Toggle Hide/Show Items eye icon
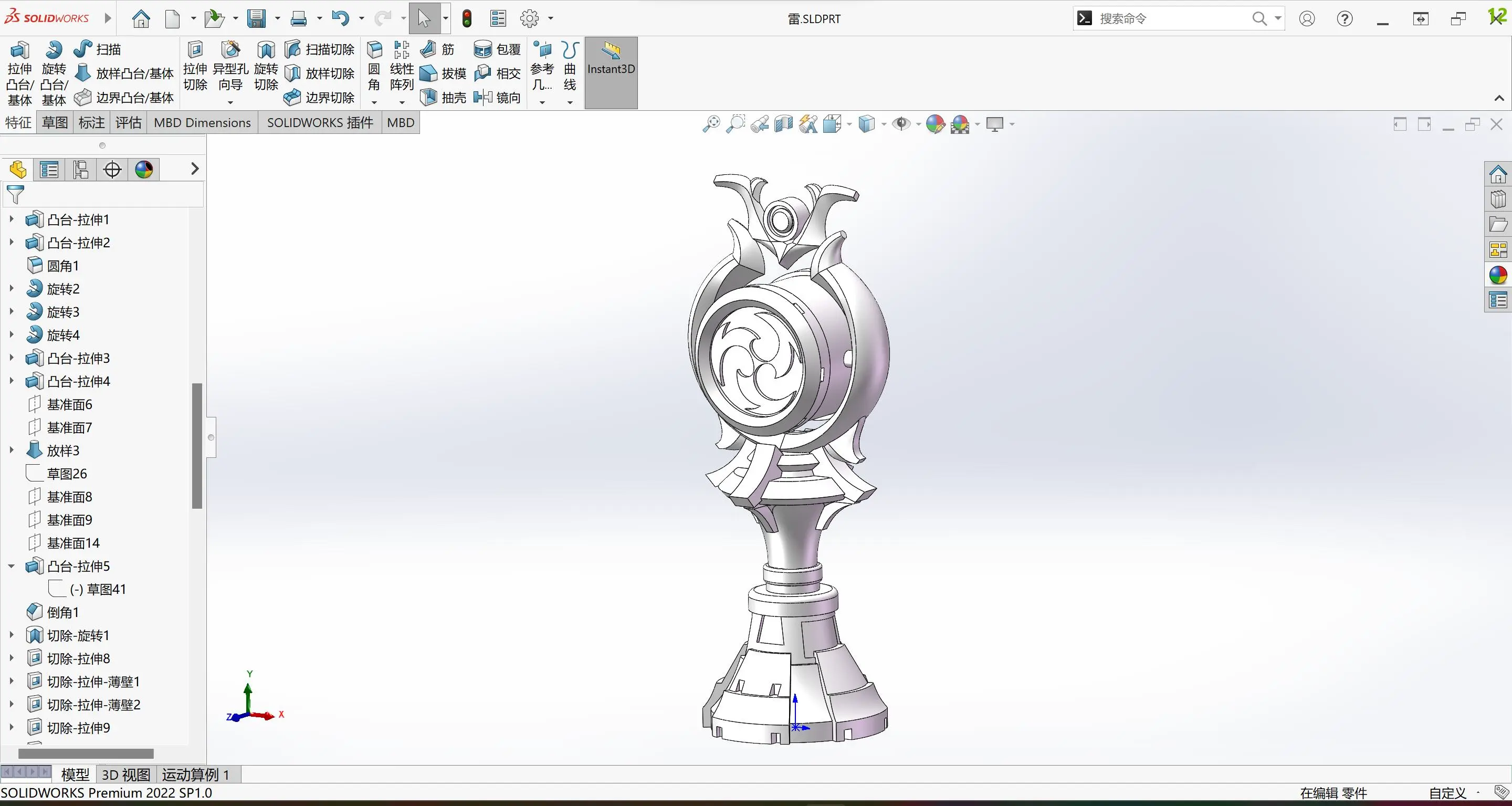This screenshot has height=806, width=1512. coord(901,124)
